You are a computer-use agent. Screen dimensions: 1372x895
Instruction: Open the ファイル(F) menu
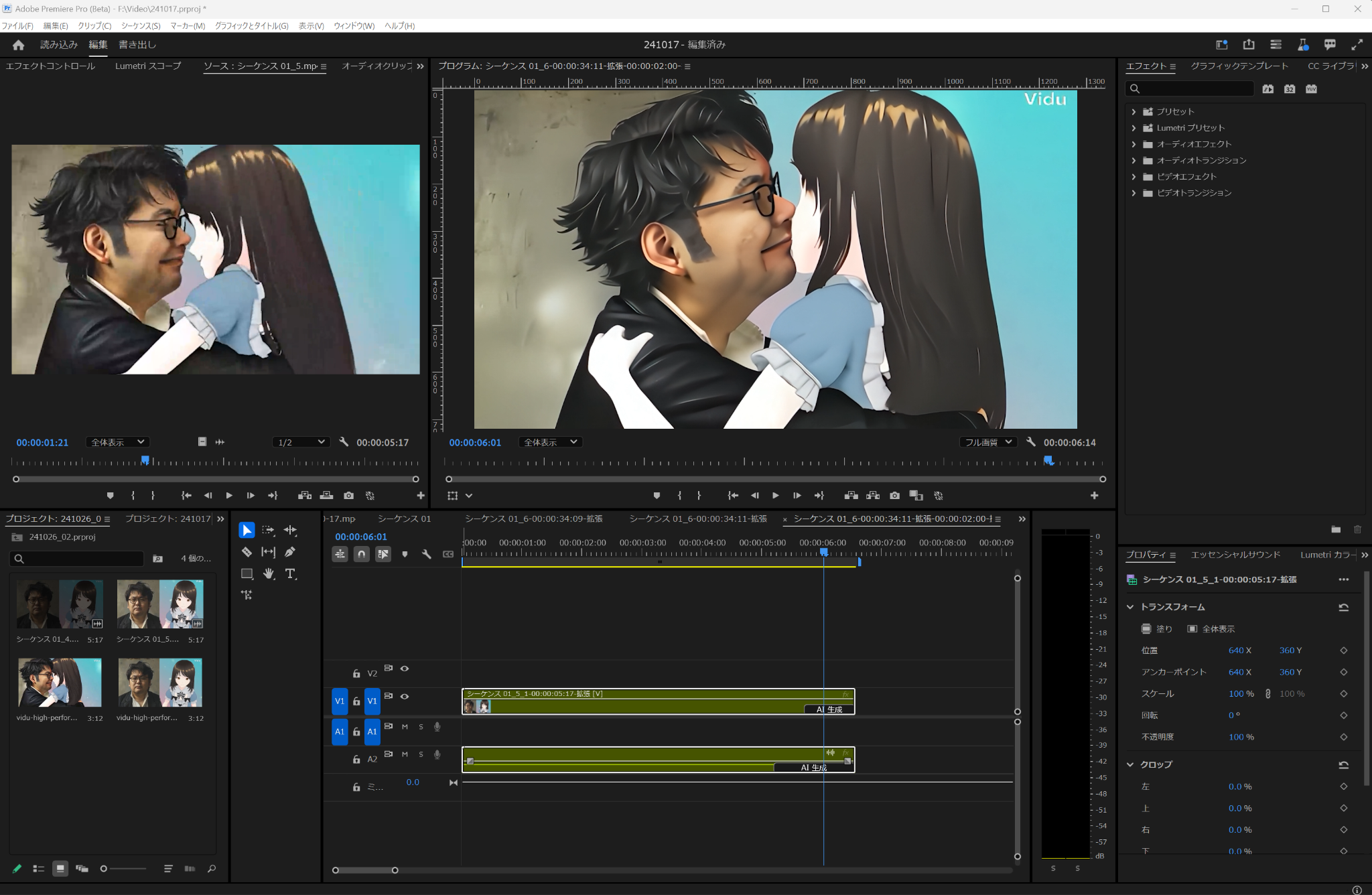17,25
